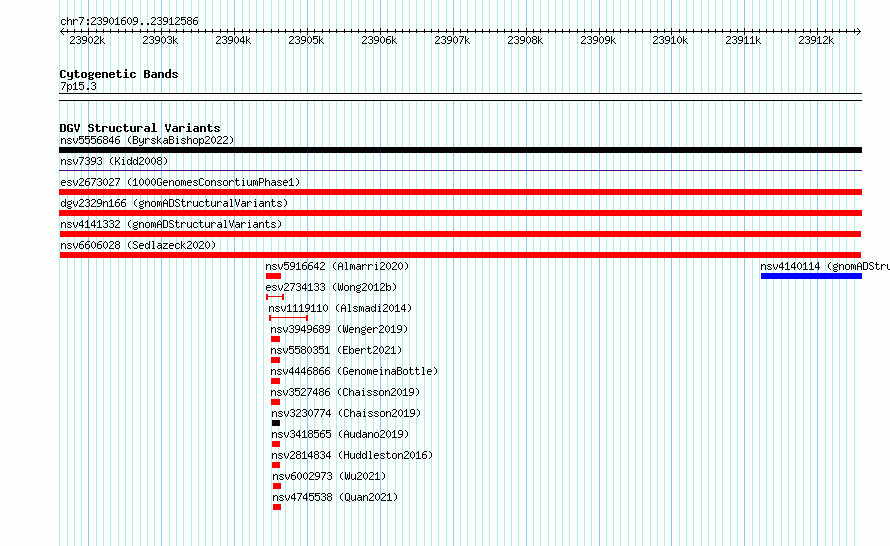Open nsv4446866 (GenomeinaBottle) variant label
Screen dimensions: 890x546
pyautogui.click(x=354, y=371)
